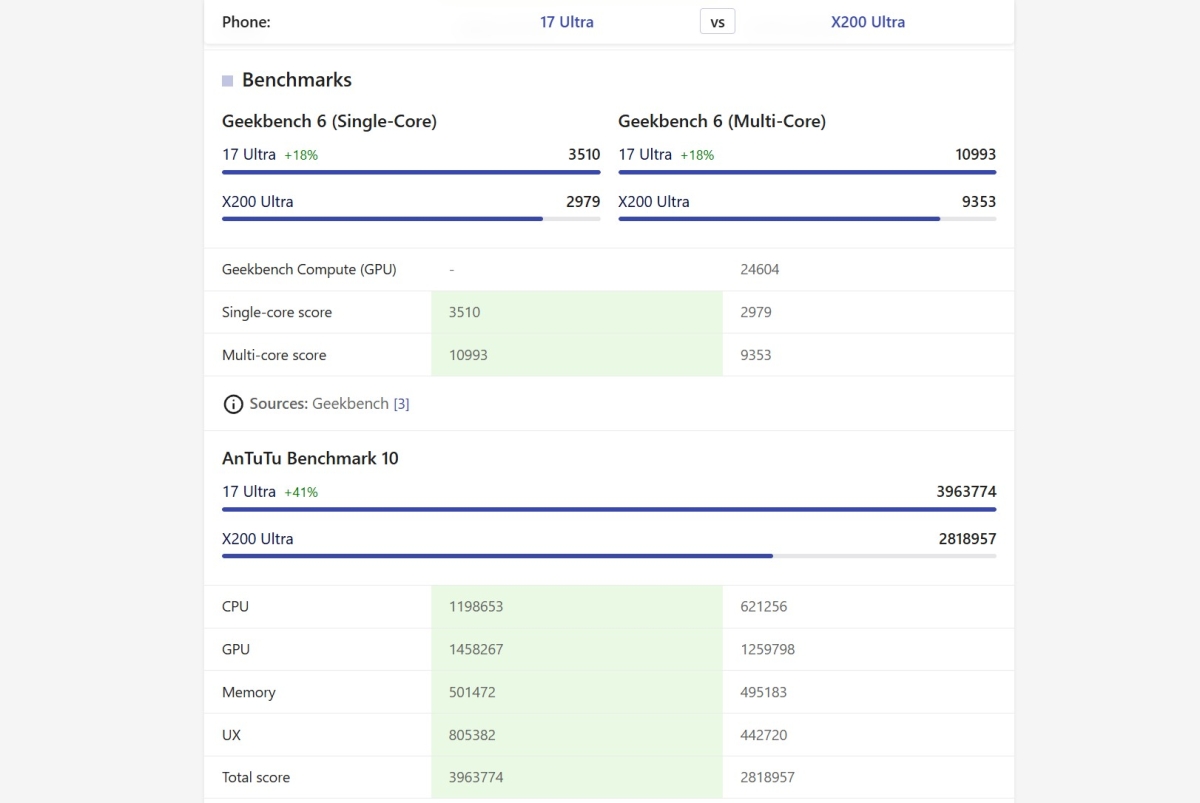Select the highlighted 10993 multi-core score cell
This screenshot has height=803, width=1200.
pyautogui.click(x=576, y=355)
